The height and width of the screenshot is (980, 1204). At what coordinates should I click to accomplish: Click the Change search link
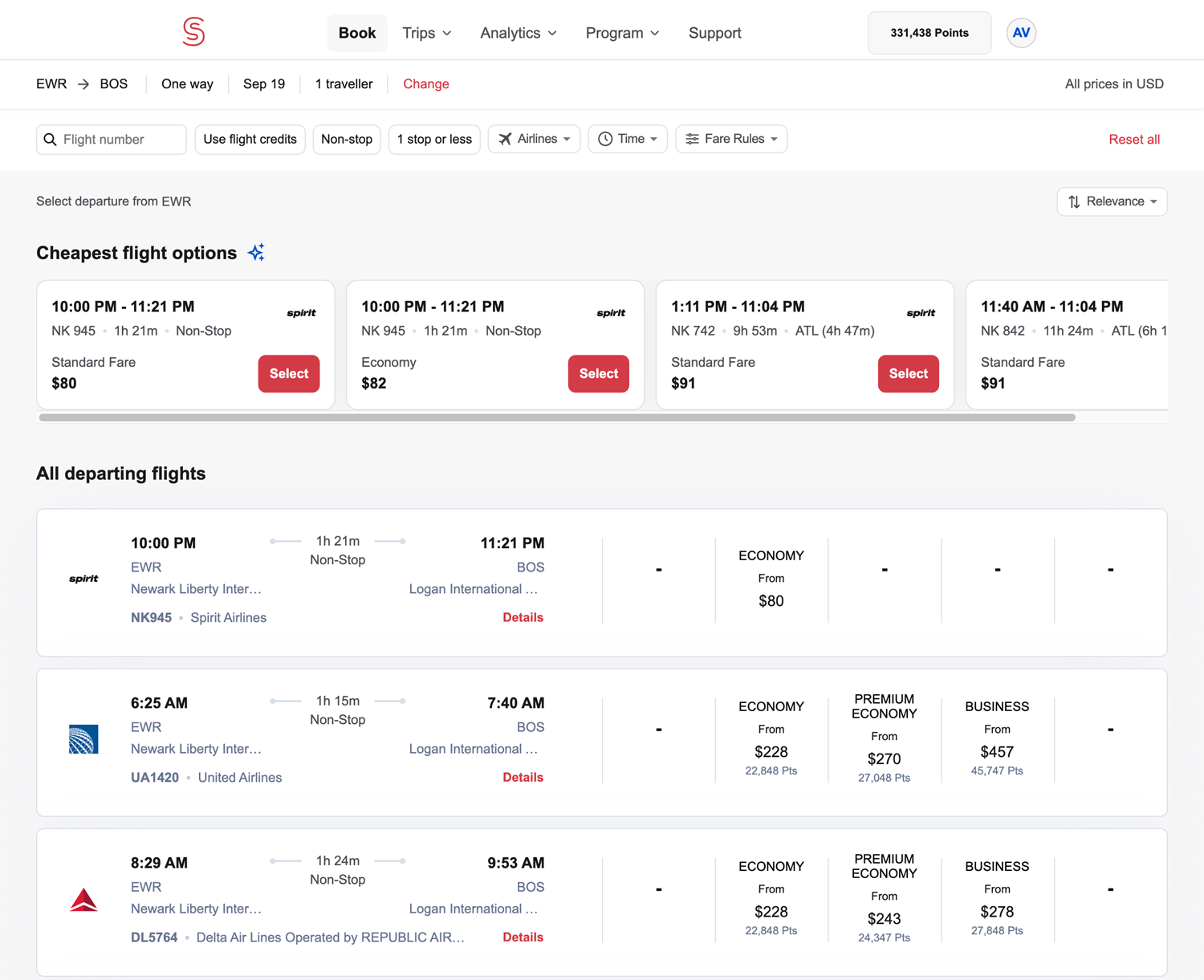click(426, 84)
